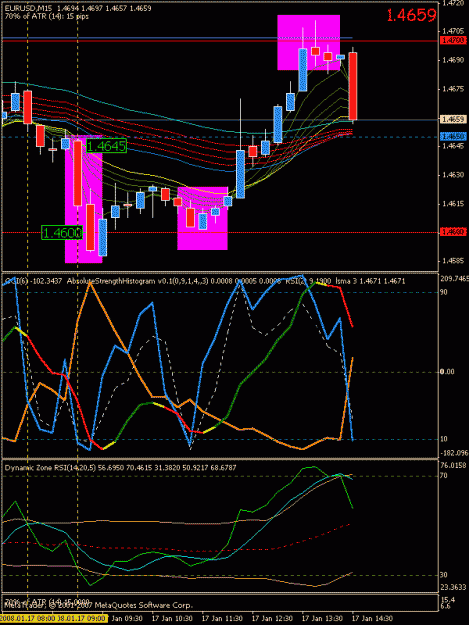The image size is (469, 625).
Task: Click the "17 Jan 13:30" time axis label
Action: [x=322, y=619]
